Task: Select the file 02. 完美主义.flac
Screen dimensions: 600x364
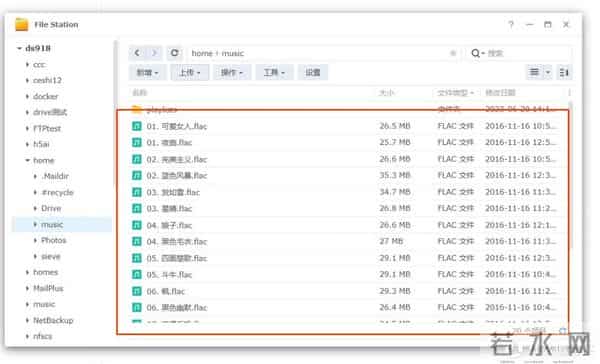Action: 177,159
